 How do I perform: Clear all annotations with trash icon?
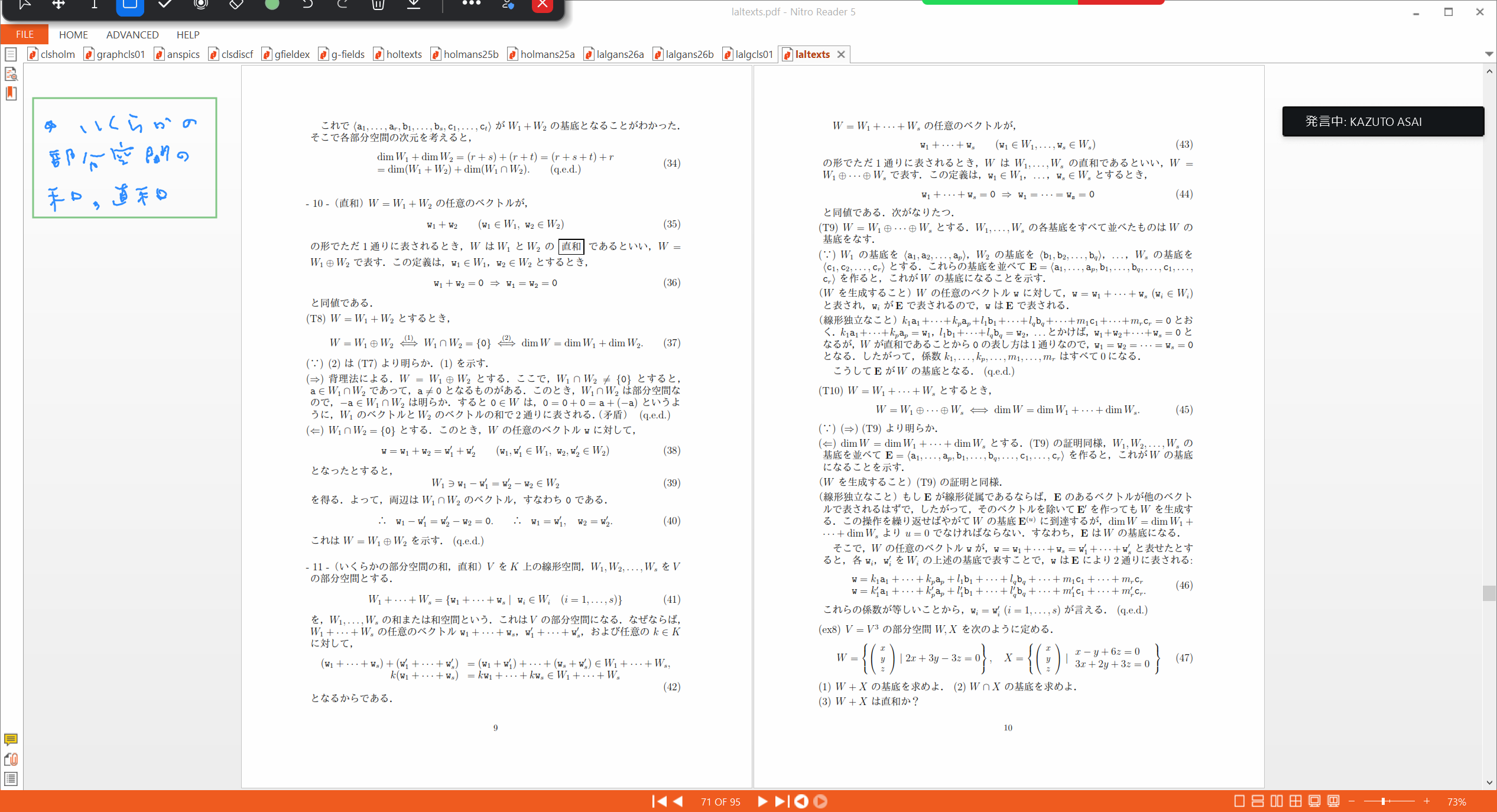(378, 5)
